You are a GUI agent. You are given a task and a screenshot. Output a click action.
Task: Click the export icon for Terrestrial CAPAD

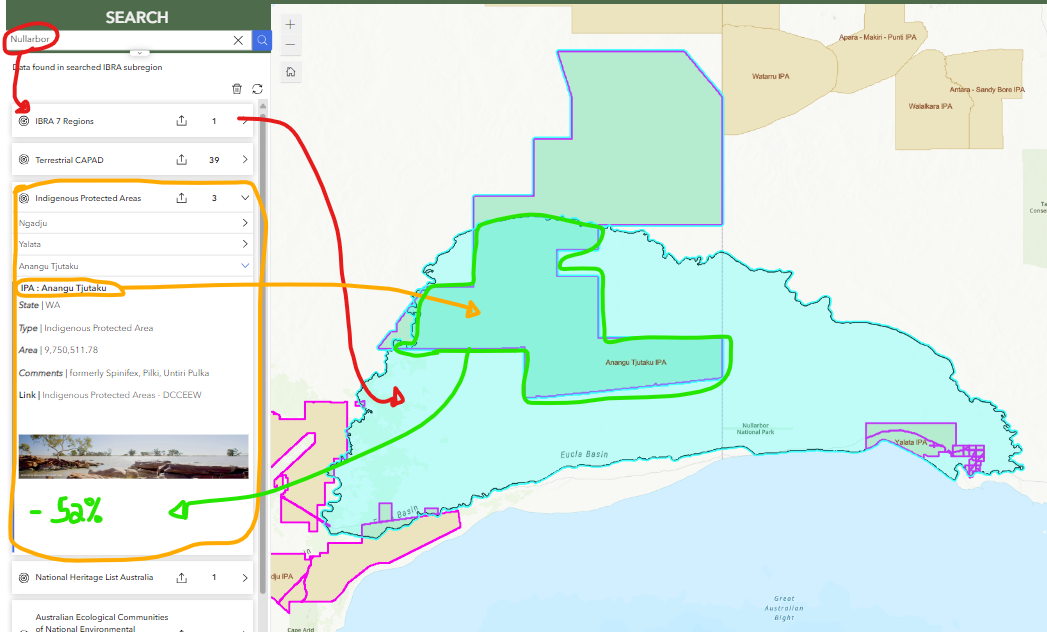(181, 159)
